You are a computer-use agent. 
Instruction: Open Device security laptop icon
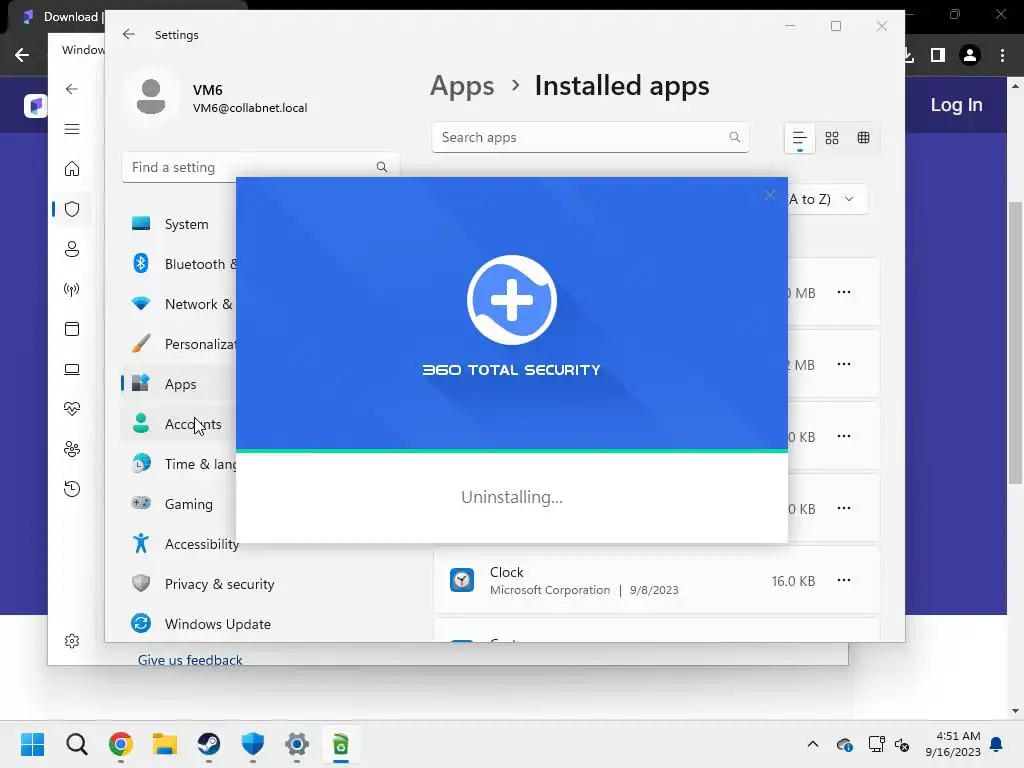coord(72,370)
